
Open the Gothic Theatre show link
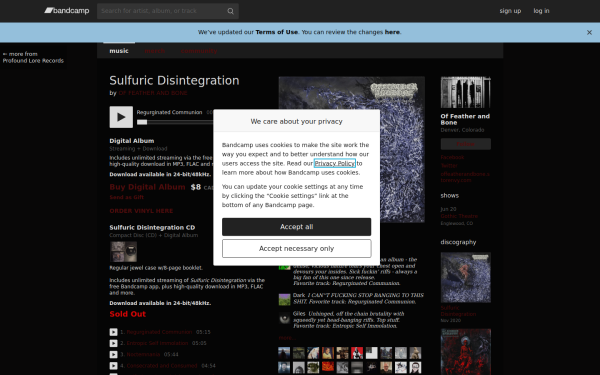point(459,216)
